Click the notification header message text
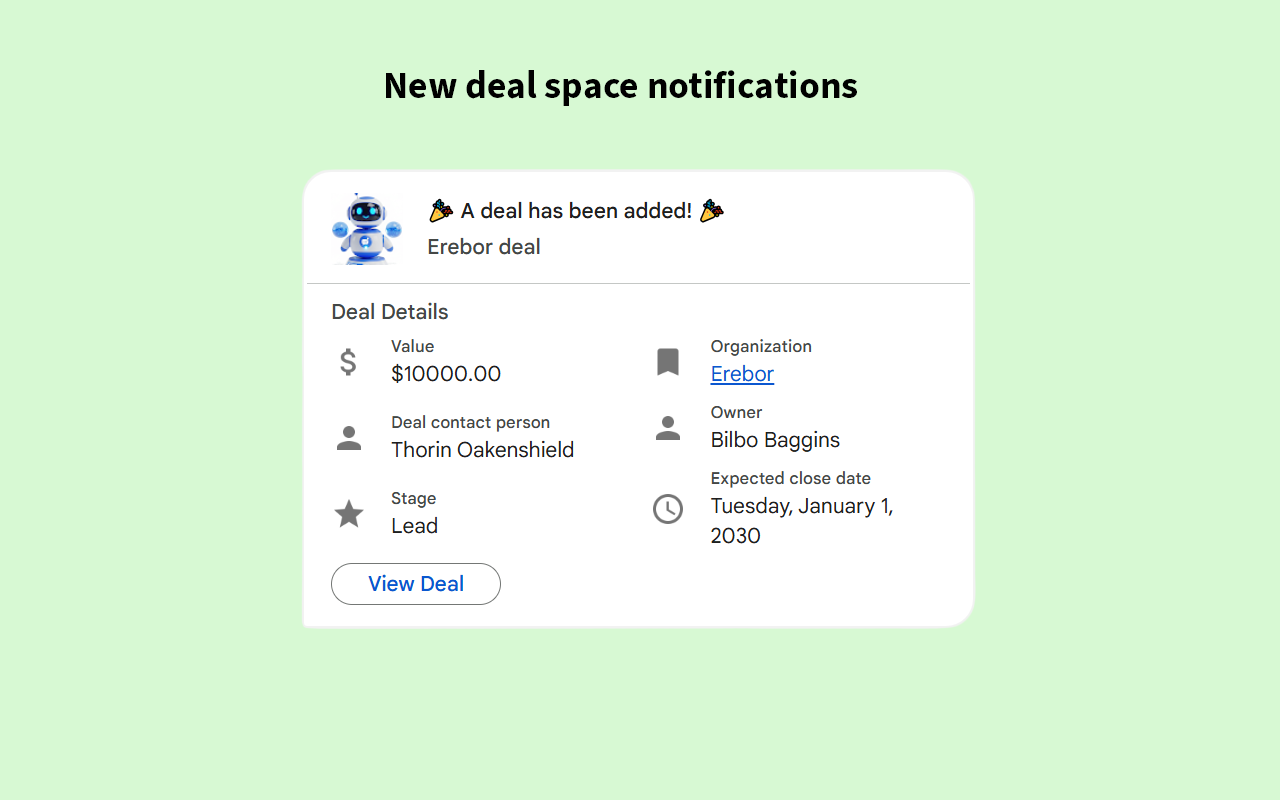1280x800 pixels. tap(575, 210)
